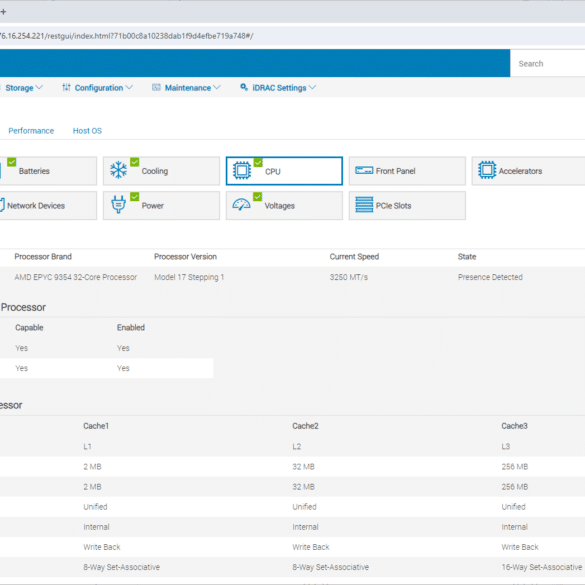Click the Power plug icon
Screen dimensions: 585x585
tap(118, 204)
